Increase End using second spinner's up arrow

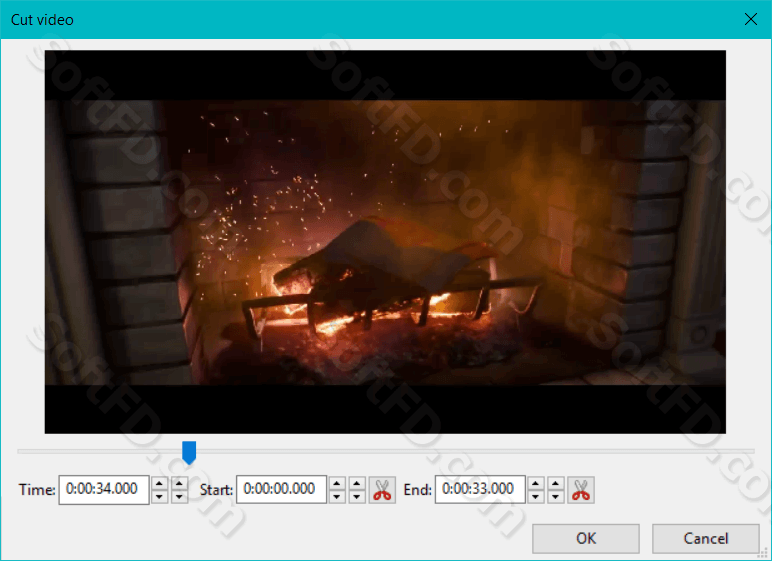[x=556, y=483]
